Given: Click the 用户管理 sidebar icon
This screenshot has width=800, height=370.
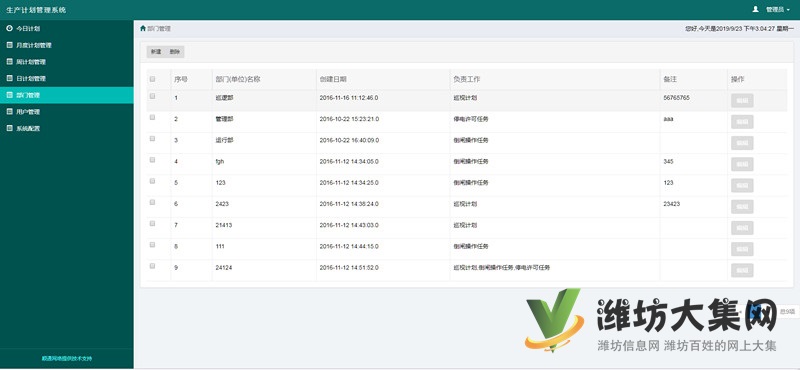Looking at the screenshot, I should pos(9,112).
